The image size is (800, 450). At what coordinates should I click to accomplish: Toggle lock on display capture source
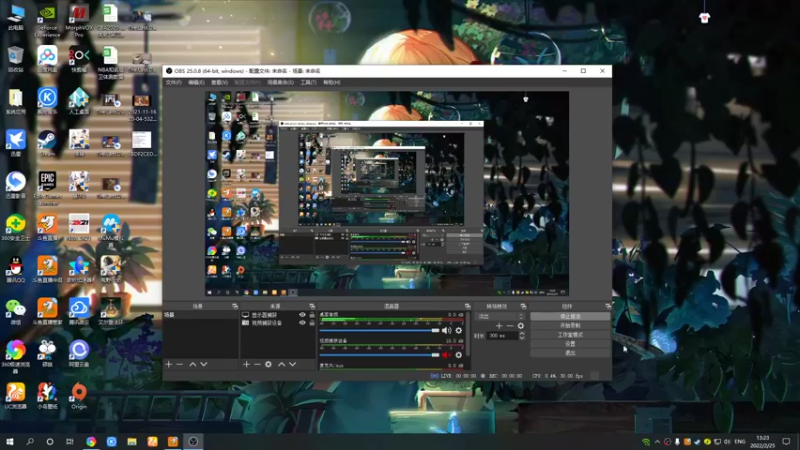312,315
